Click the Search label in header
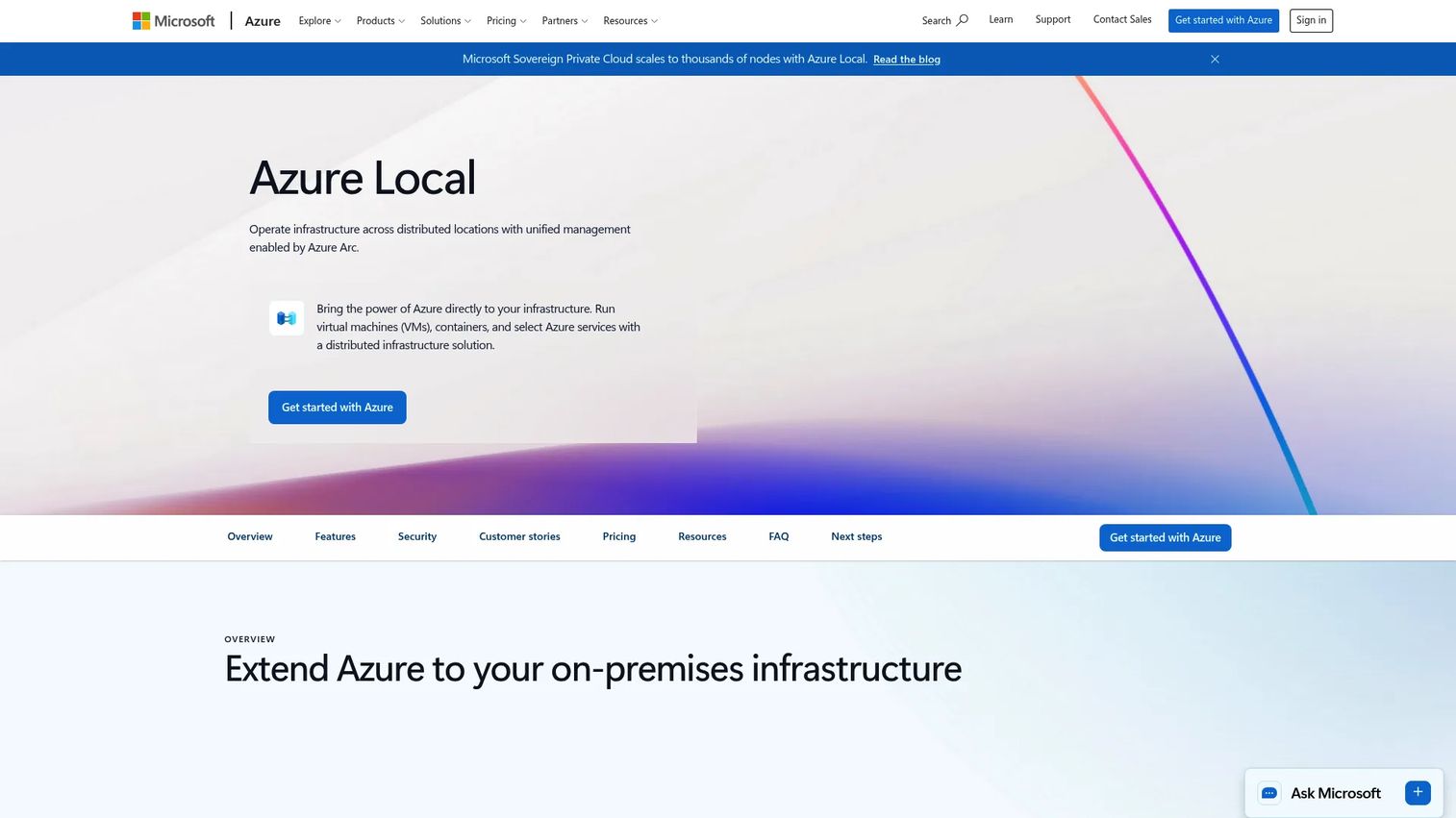The width and height of the screenshot is (1456, 818). point(936,20)
